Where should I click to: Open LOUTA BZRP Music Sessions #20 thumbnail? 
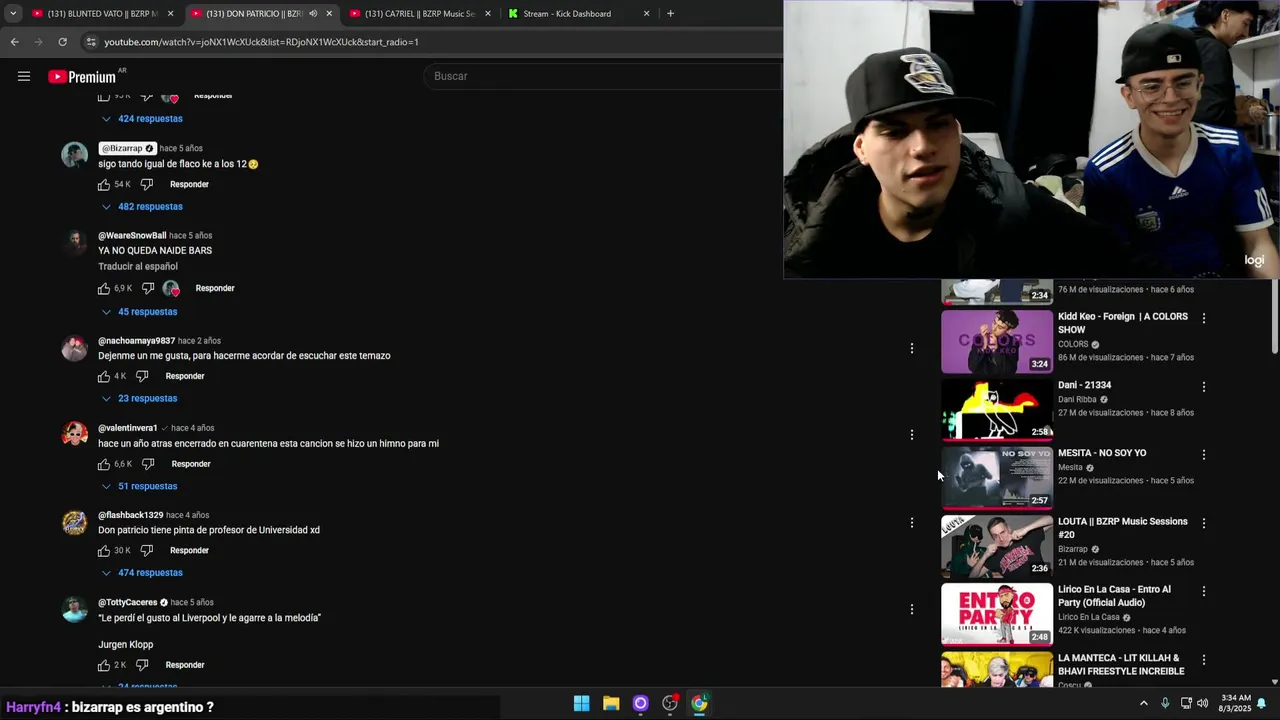997,547
